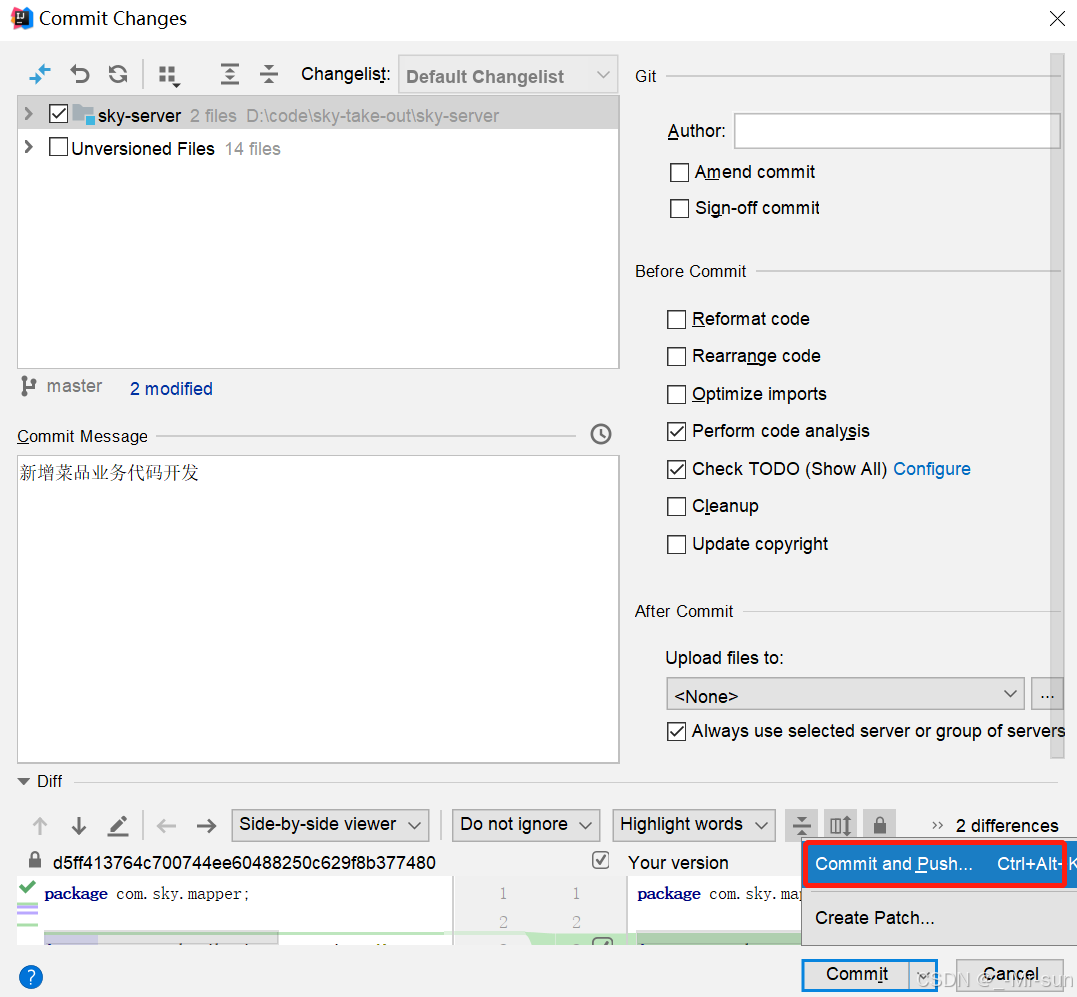Open the Side-by-side viewer dropdown
The image size is (1077, 997).
(330, 825)
